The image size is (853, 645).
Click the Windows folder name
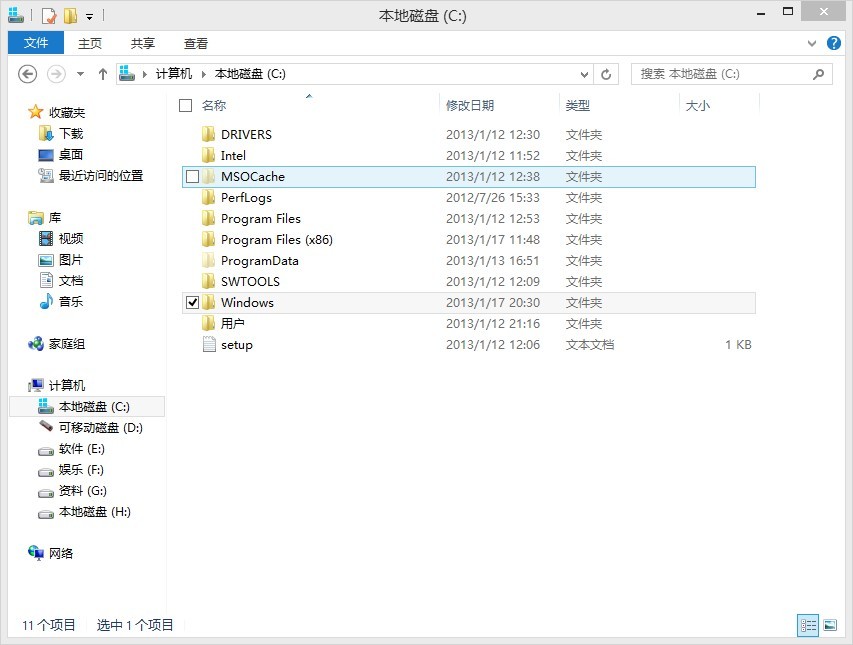pos(248,302)
